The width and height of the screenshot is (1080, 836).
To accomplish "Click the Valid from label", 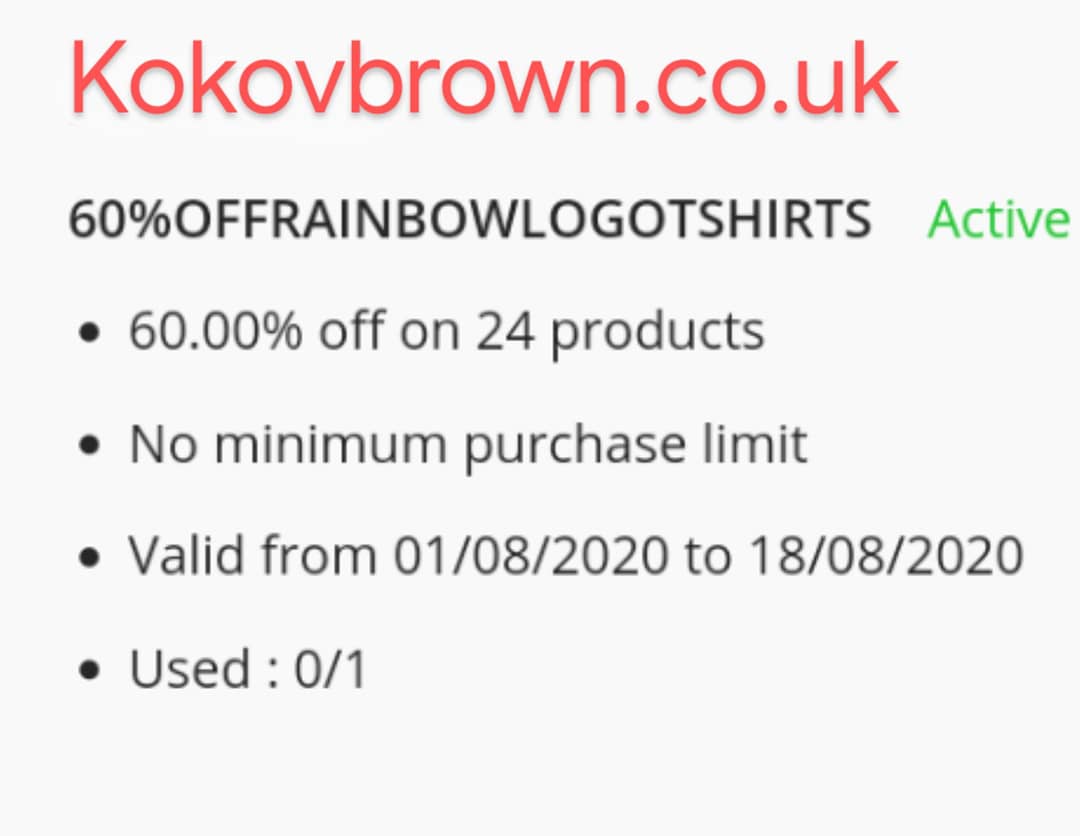I will 253,555.
